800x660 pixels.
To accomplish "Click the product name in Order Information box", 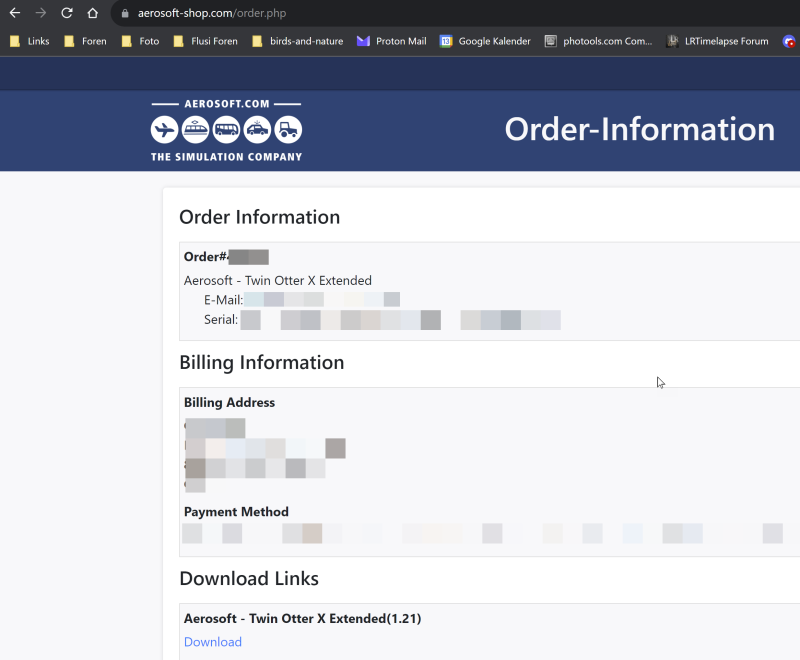I will [278, 281].
